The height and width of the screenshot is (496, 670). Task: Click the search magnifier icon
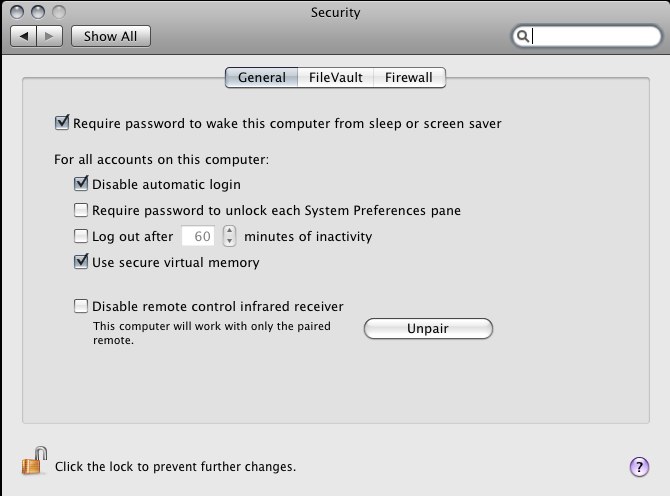tap(522, 36)
